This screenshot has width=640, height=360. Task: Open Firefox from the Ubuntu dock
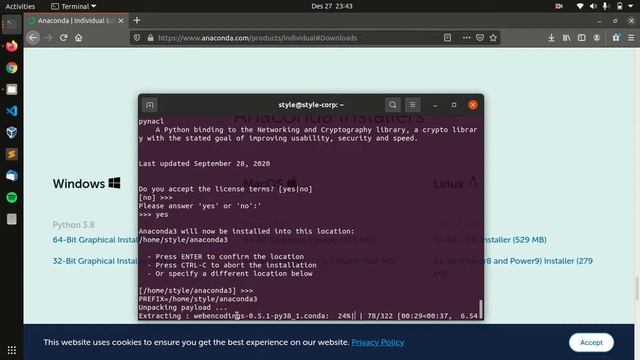pos(11,46)
